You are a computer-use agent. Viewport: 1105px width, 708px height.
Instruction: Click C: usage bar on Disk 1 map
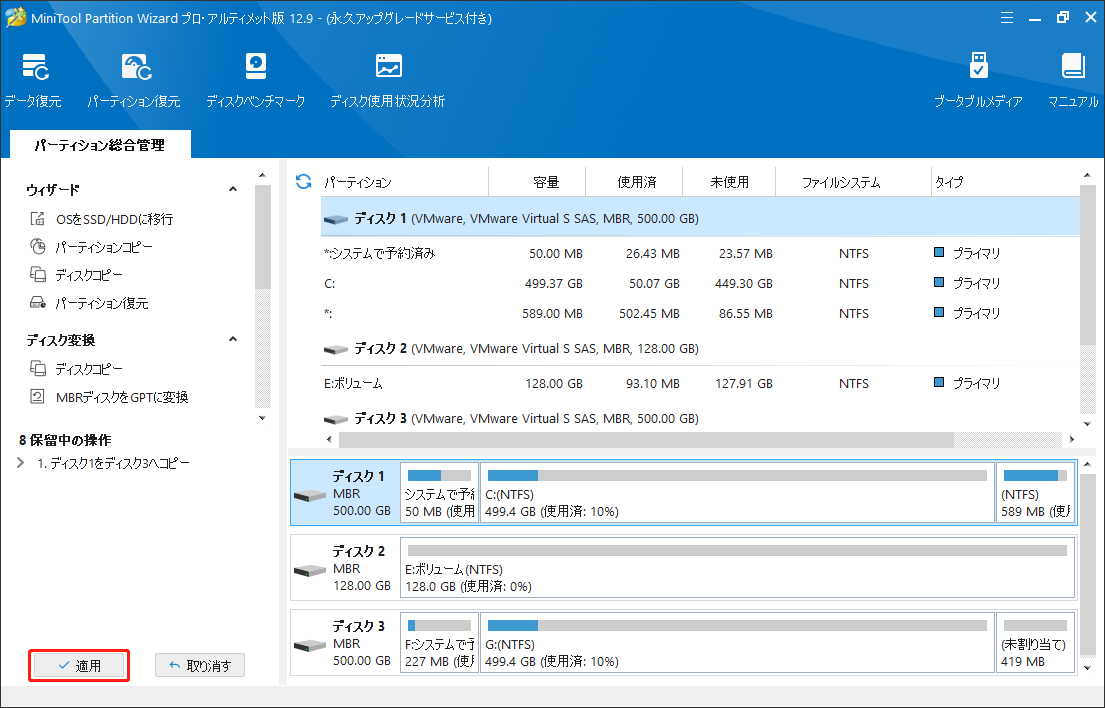click(737, 476)
